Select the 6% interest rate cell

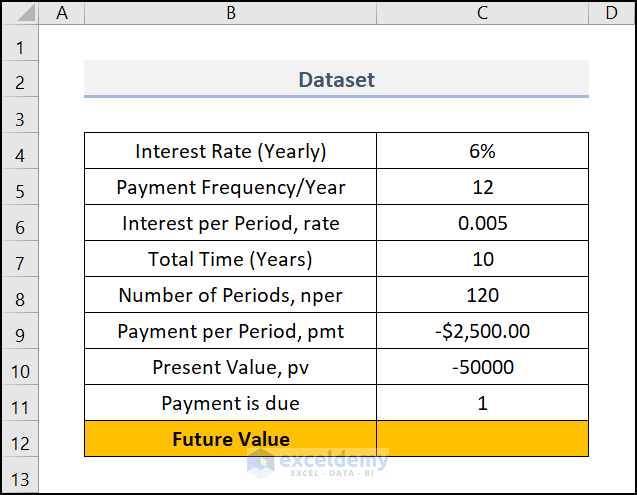point(482,152)
